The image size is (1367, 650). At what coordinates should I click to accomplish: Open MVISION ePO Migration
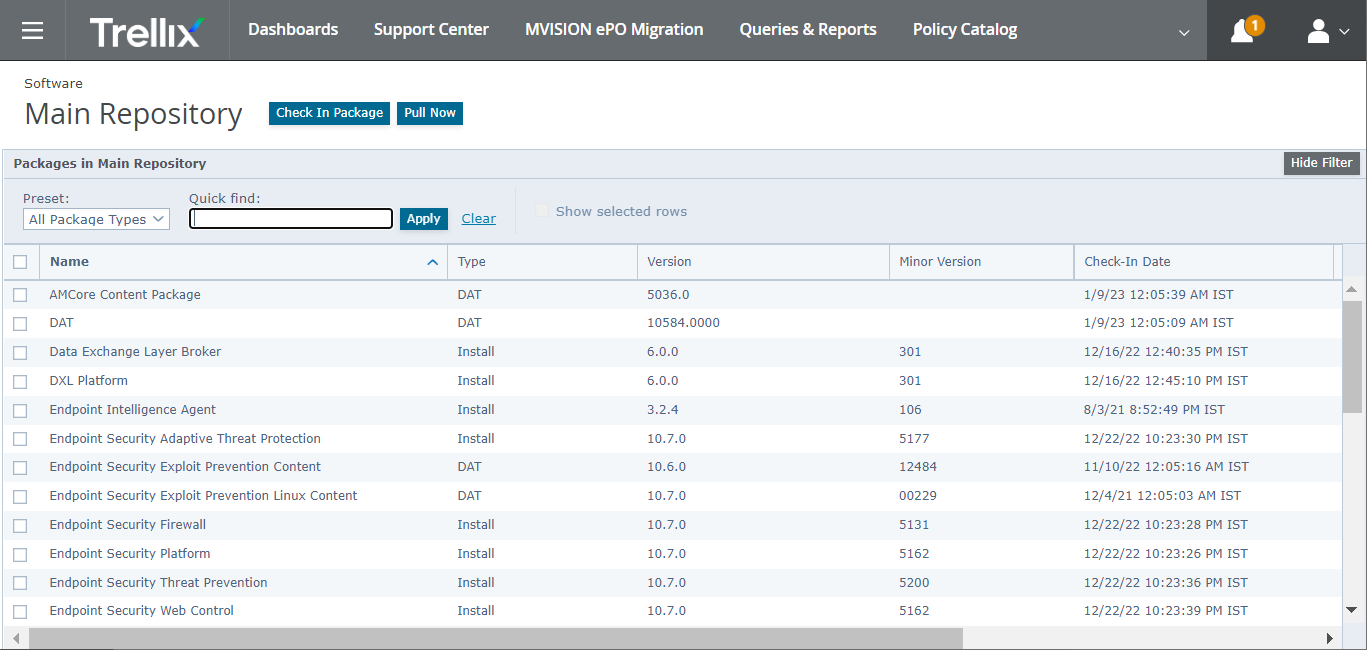point(614,30)
